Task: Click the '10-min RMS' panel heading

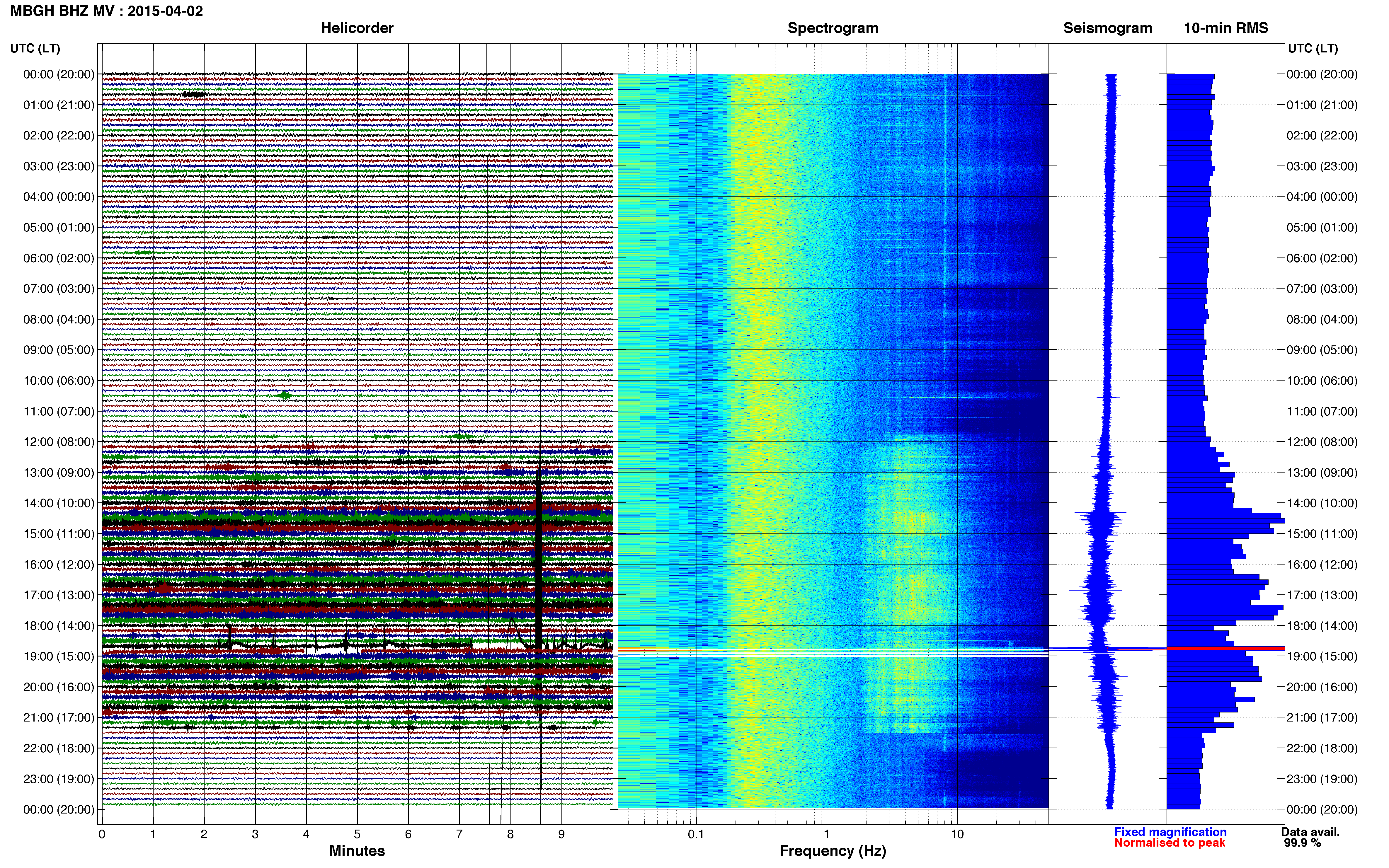Action: [x=1226, y=28]
